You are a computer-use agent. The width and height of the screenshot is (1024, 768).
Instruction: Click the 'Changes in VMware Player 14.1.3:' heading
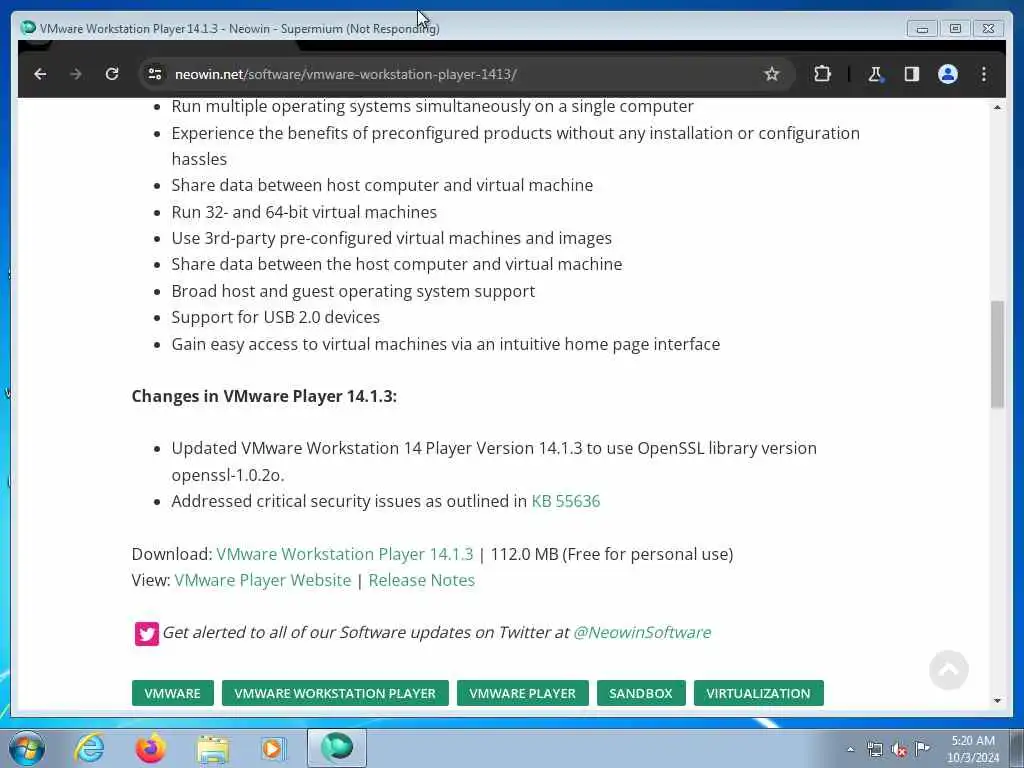(264, 396)
